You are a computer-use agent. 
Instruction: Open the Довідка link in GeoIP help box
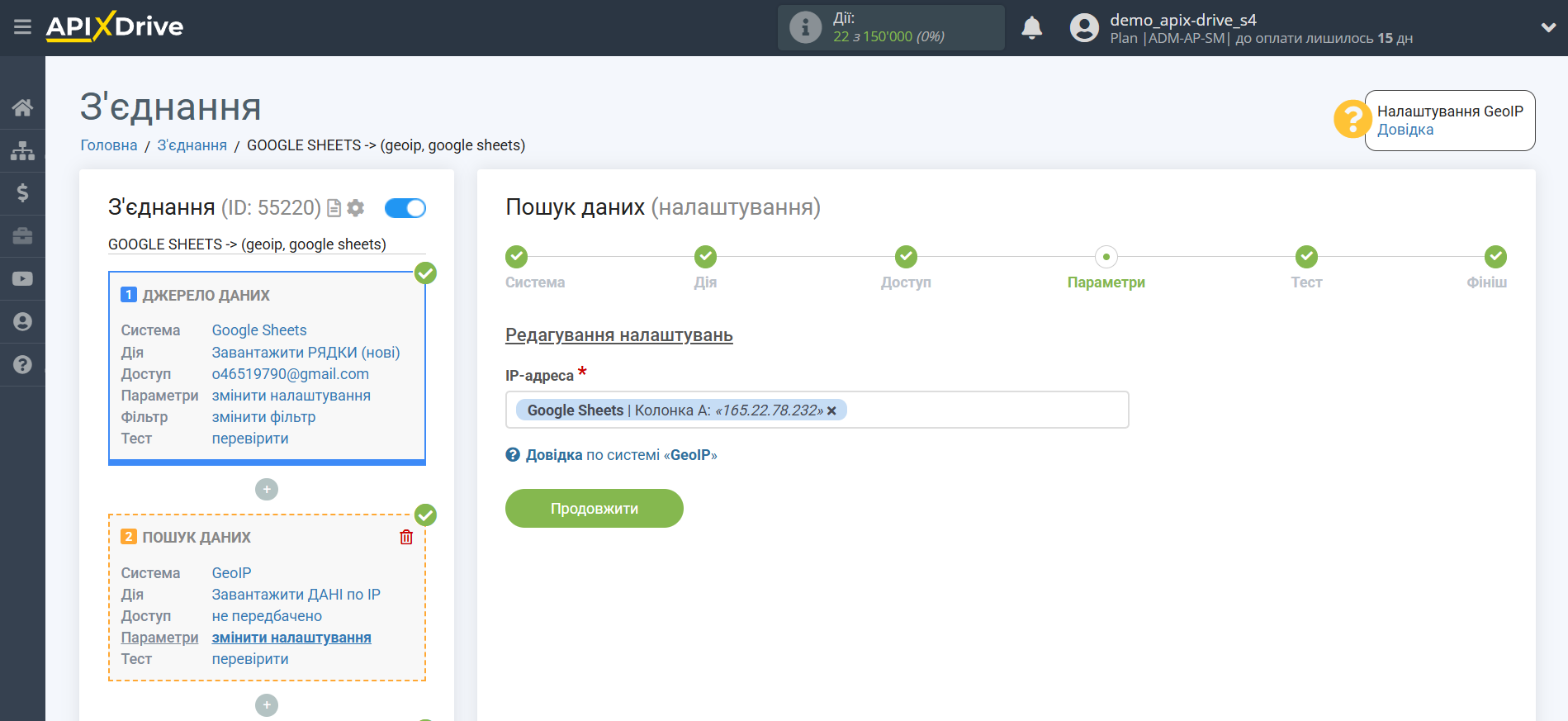click(x=1405, y=130)
